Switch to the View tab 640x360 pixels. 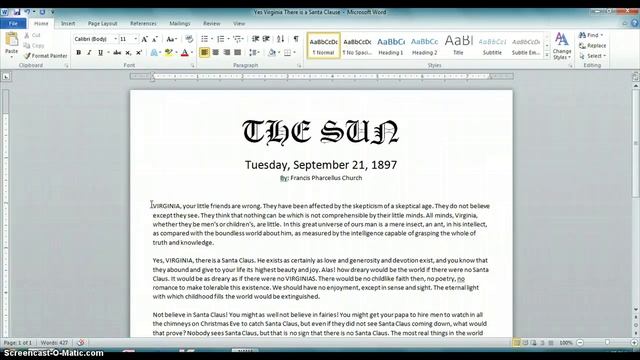coord(239,24)
